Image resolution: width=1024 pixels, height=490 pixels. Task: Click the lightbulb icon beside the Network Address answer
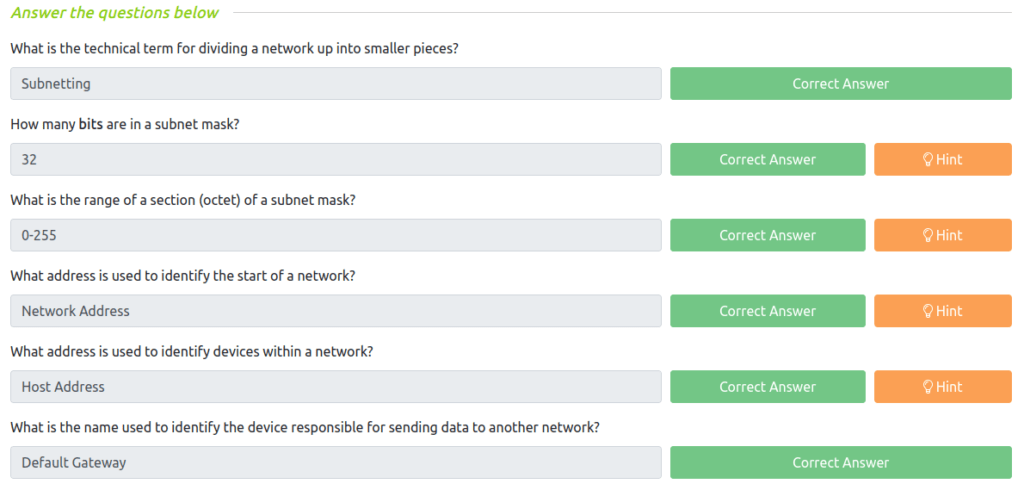(927, 311)
